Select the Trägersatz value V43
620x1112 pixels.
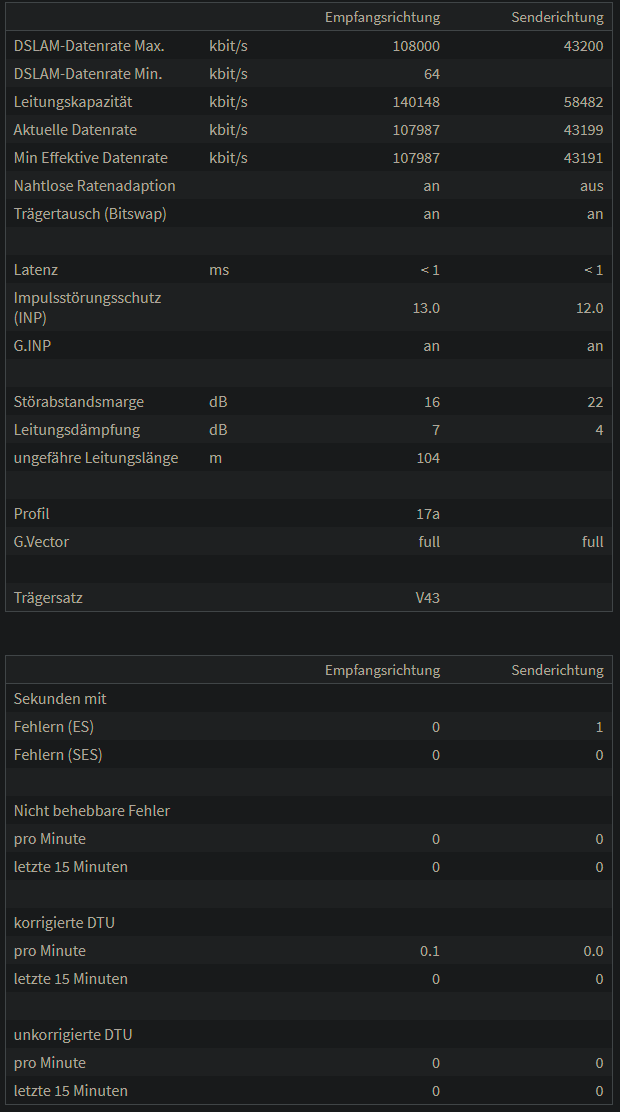428,598
